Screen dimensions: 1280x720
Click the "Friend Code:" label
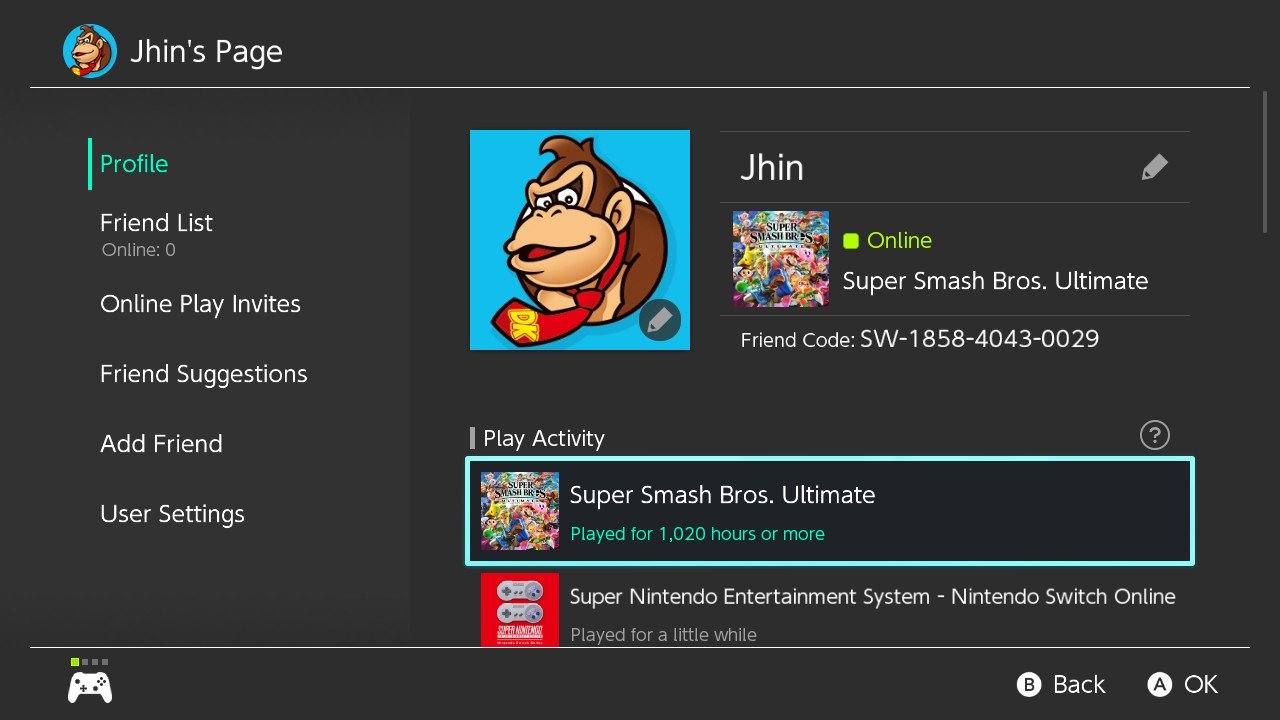[798, 341]
